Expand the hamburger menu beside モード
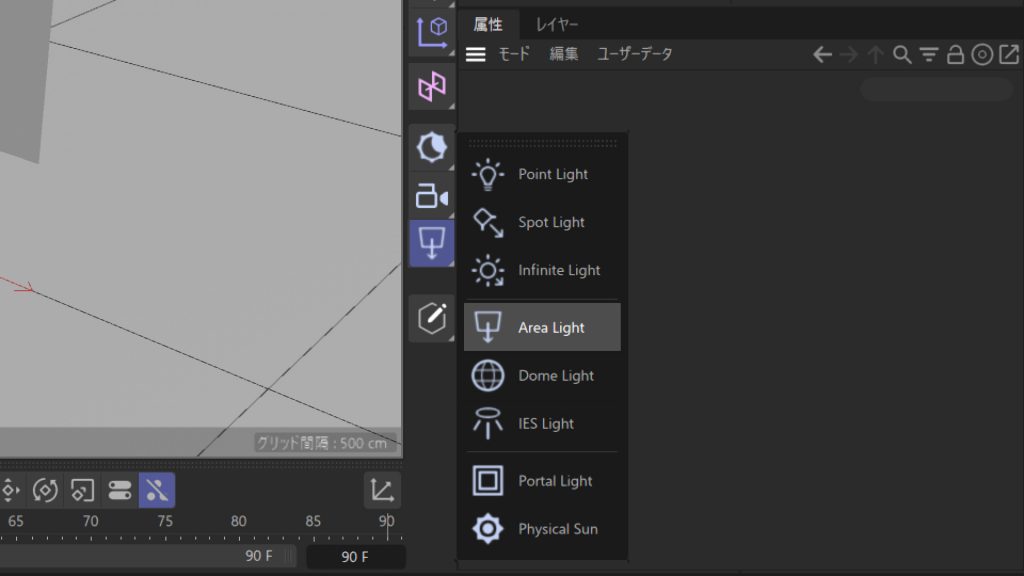1024x576 pixels. pos(475,54)
